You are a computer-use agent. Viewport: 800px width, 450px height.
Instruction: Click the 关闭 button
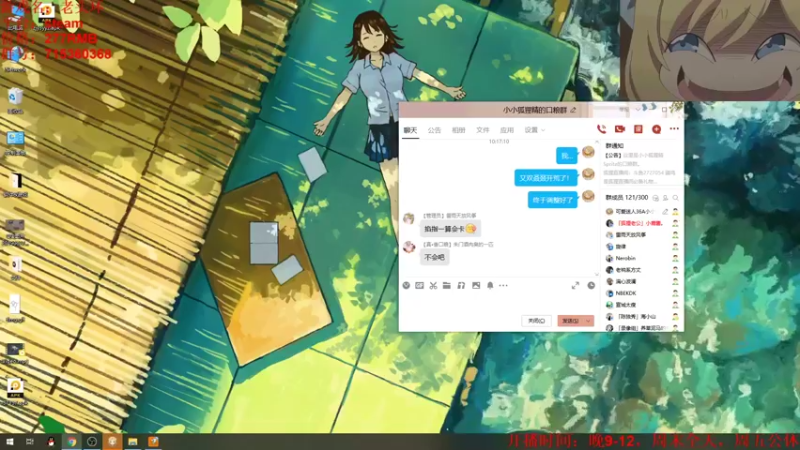click(x=536, y=321)
